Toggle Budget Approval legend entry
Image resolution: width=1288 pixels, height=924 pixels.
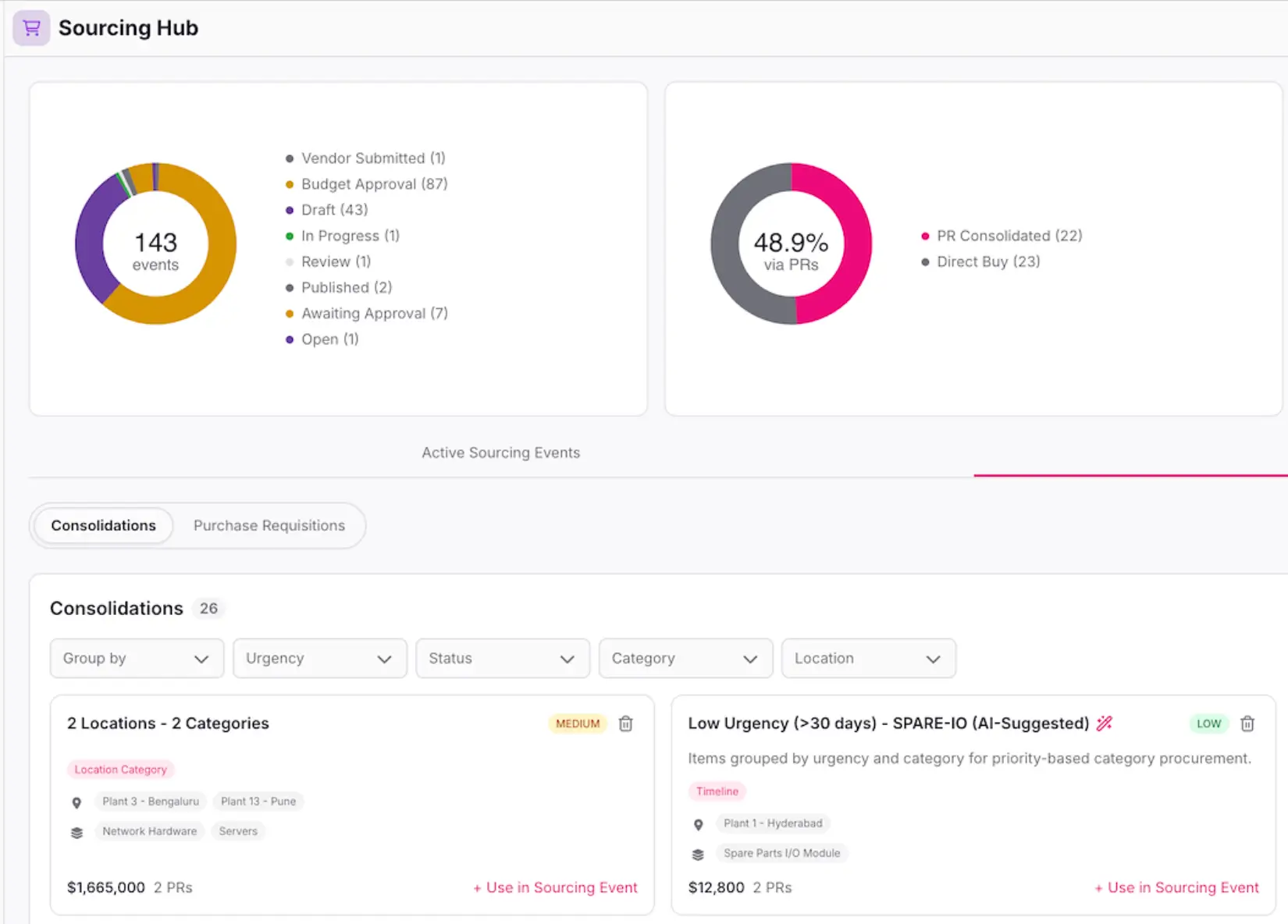pyautogui.click(x=367, y=184)
